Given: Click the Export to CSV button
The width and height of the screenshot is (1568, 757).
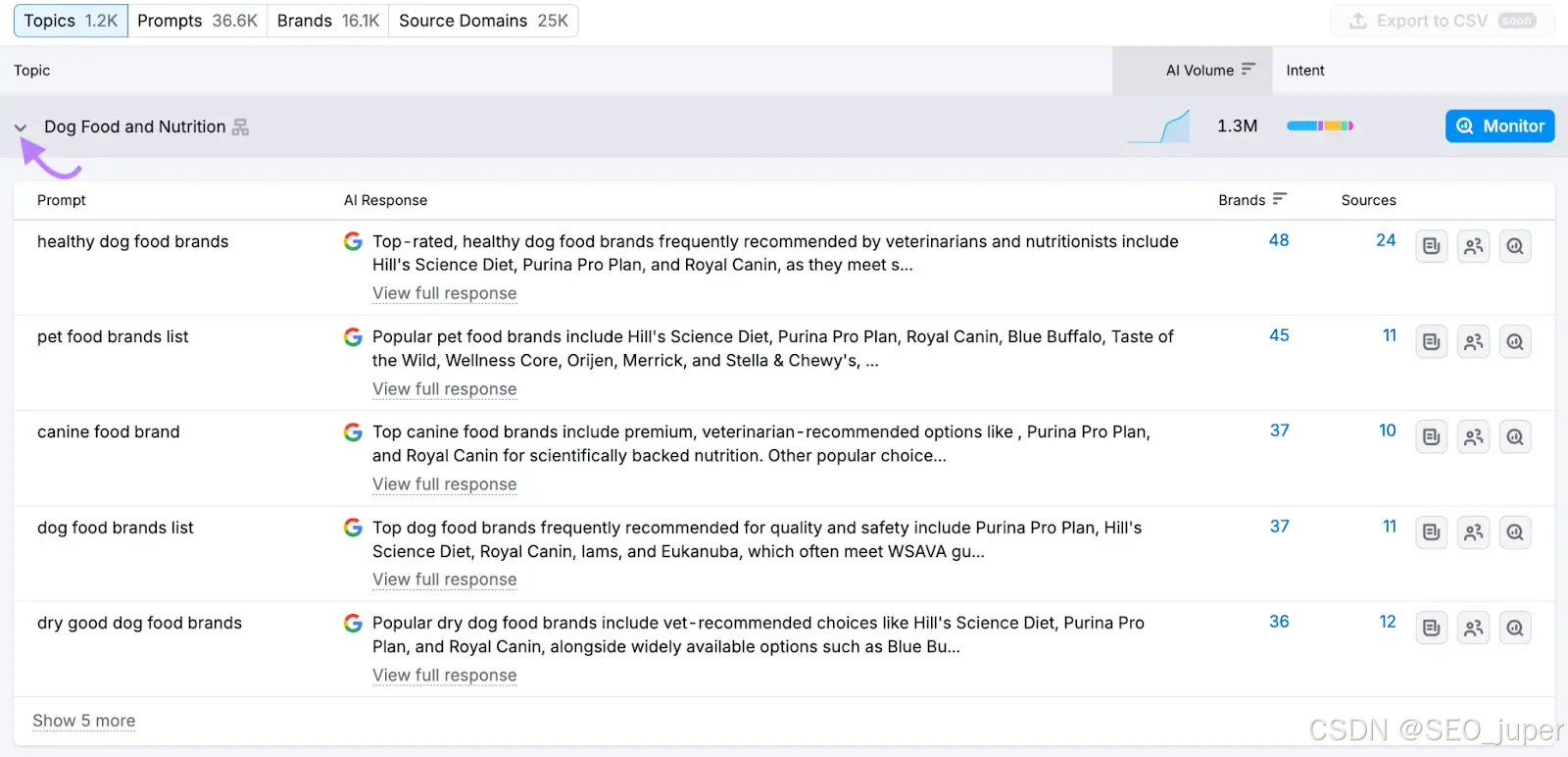Looking at the screenshot, I should pyautogui.click(x=1443, y=21).
